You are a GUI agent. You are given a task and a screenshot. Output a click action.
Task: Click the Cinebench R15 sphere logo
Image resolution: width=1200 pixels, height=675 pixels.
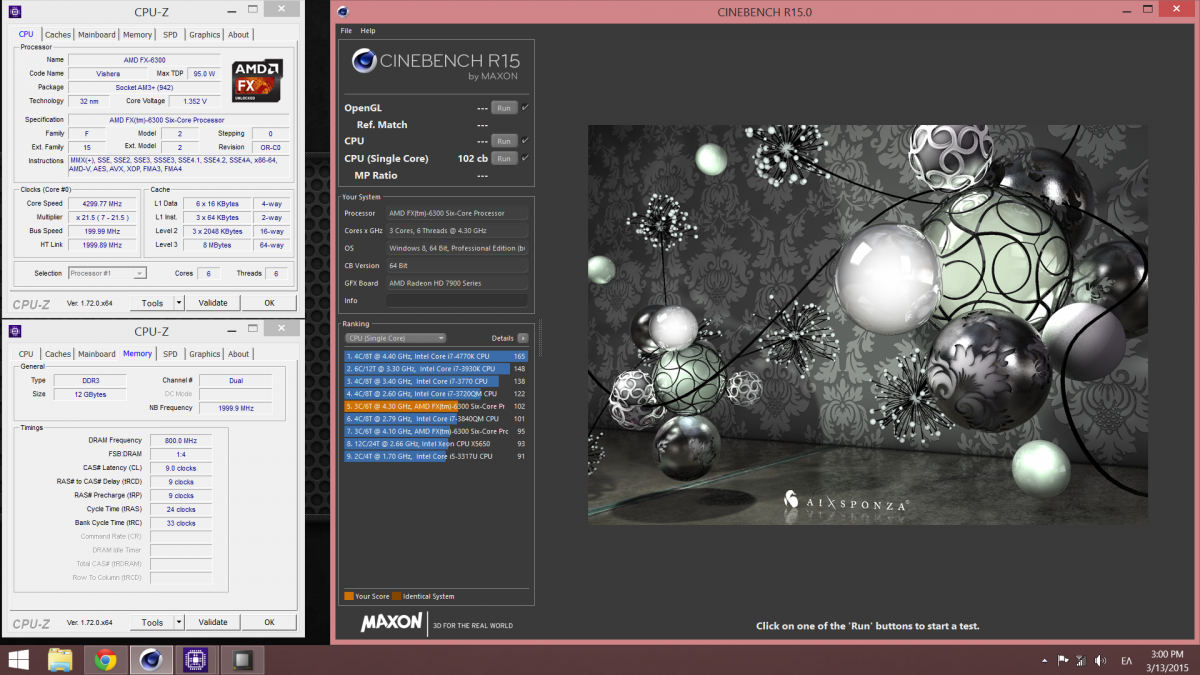pyautogui.click(x=364, y=63)
